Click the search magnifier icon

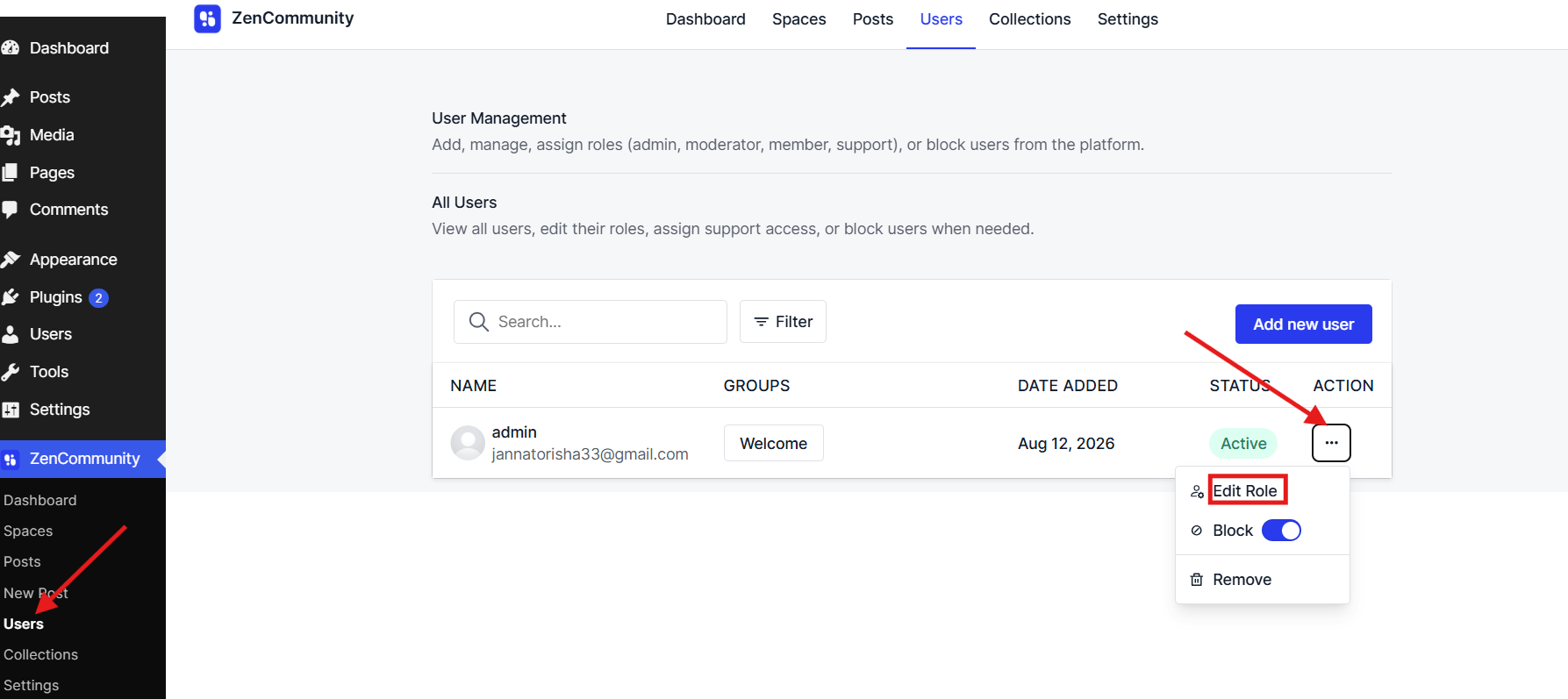point(479,322)
